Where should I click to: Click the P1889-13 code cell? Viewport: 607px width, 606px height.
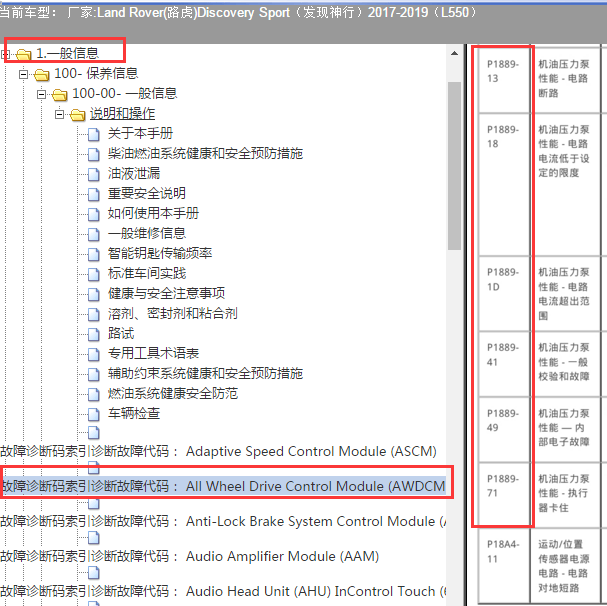(504, 80)
